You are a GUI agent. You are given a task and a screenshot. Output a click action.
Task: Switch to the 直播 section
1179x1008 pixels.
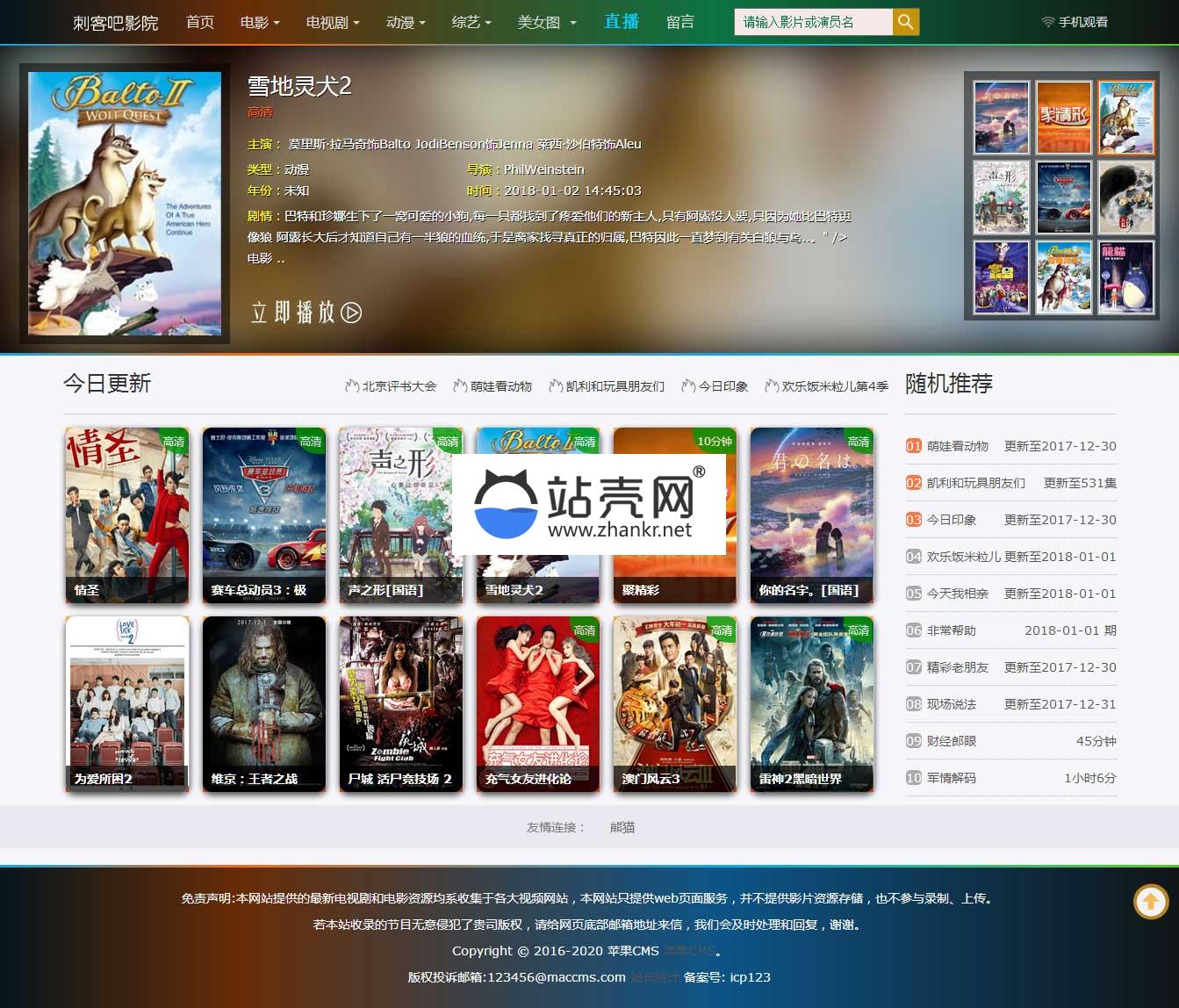[x=621, y=21]
